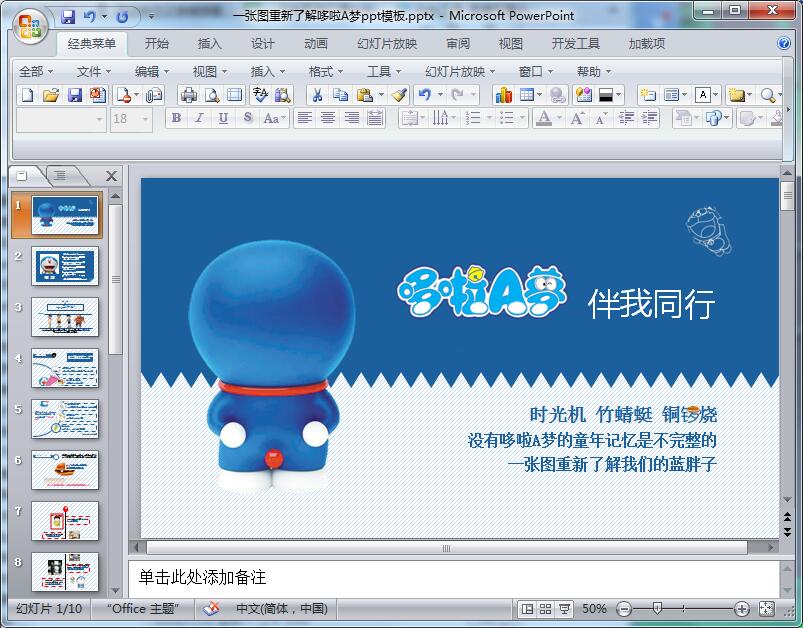Open the 幻灯片放映 dropdown menu
This screenshot has height=628, width=803.
(x=460, y=72)
